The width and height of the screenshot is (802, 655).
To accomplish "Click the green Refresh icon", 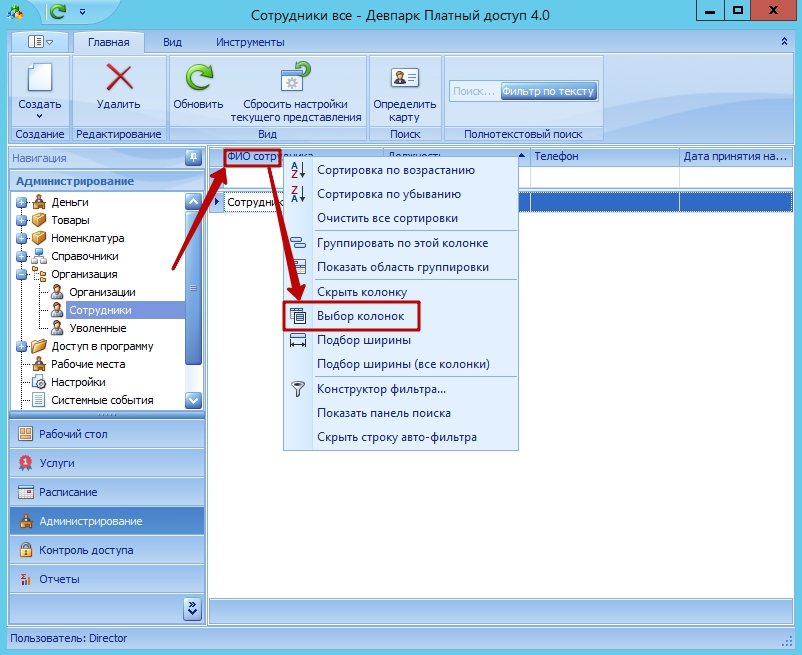I will coord(198,79).
